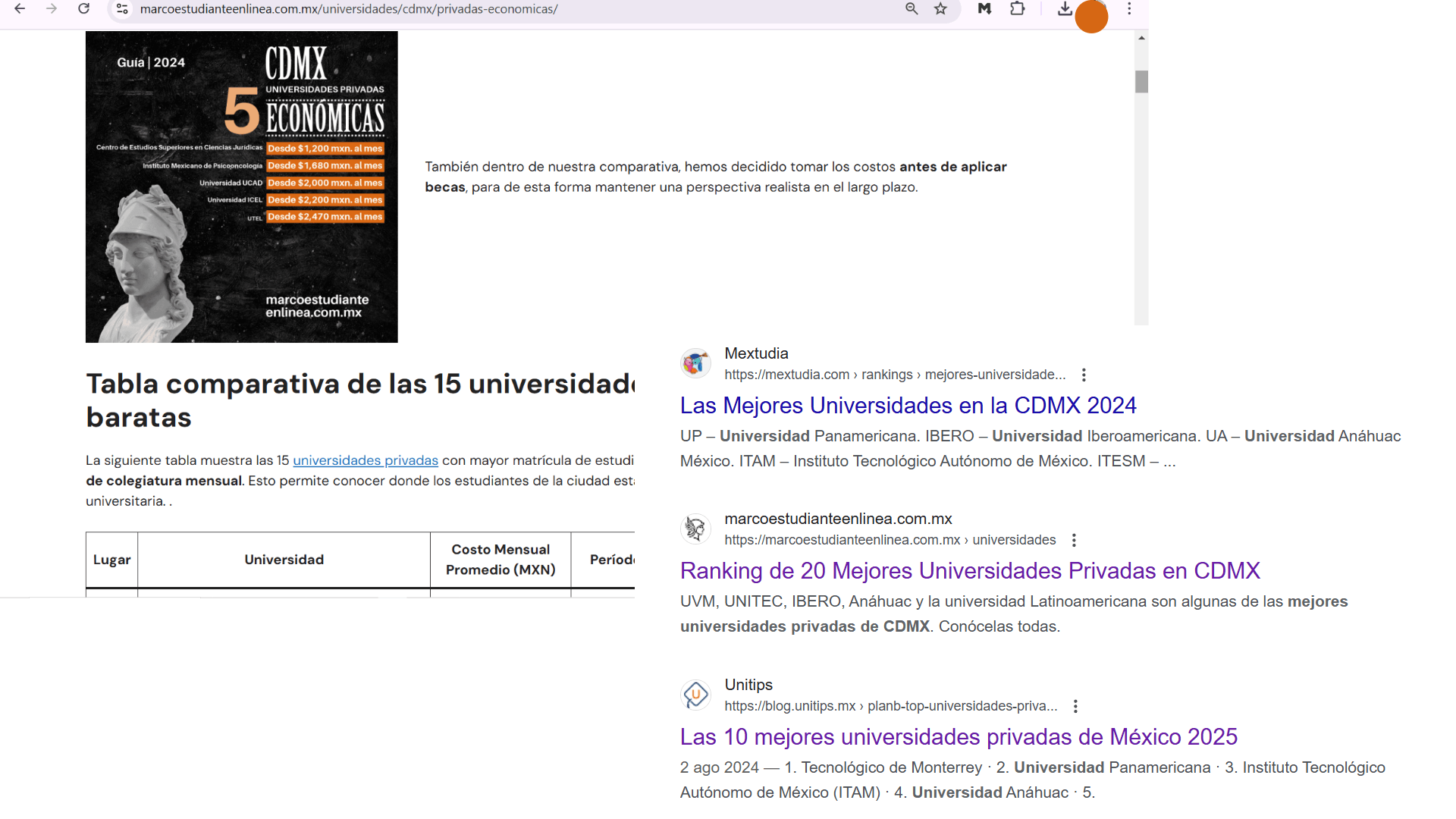
Task: Reload the current page
Action: [x=84, y=9]
